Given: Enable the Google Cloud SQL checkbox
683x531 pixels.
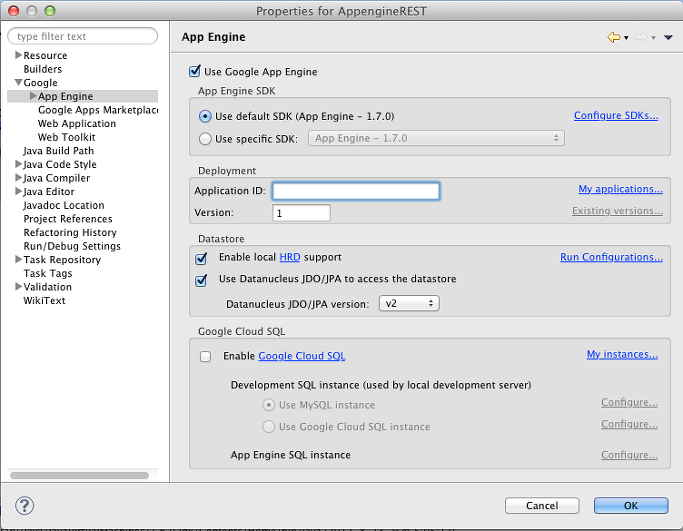Looking at the screenshot, I should (205, 356).
